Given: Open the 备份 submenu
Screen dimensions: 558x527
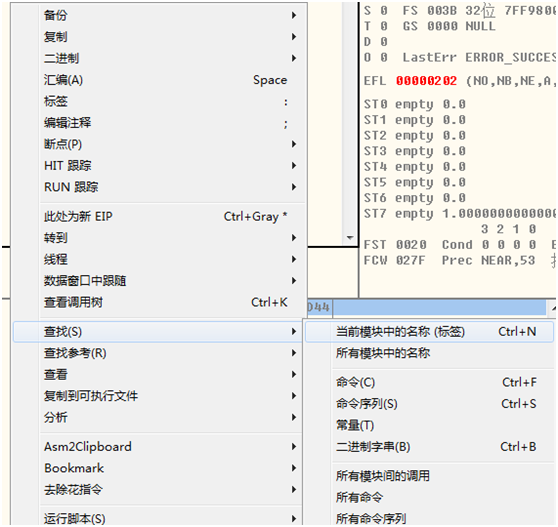Looking at the screenshot, I should click(158, 15).
